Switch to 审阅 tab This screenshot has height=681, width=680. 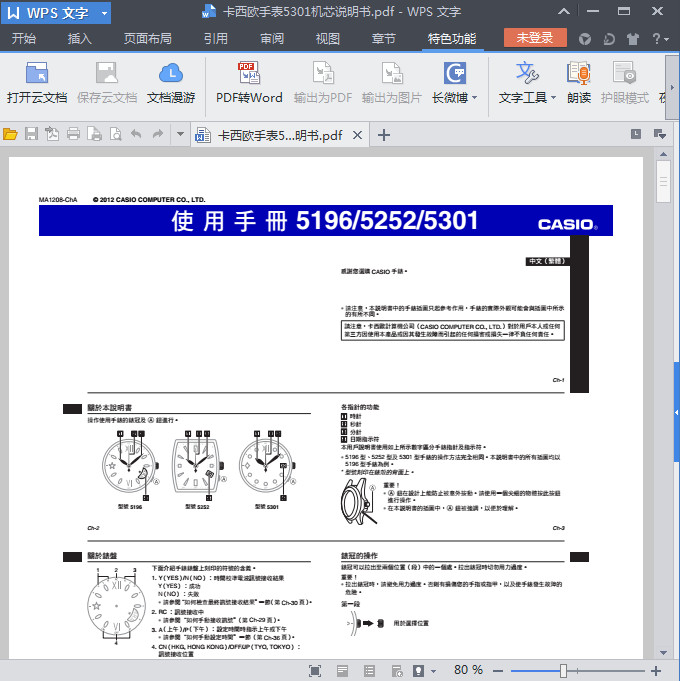272,39
